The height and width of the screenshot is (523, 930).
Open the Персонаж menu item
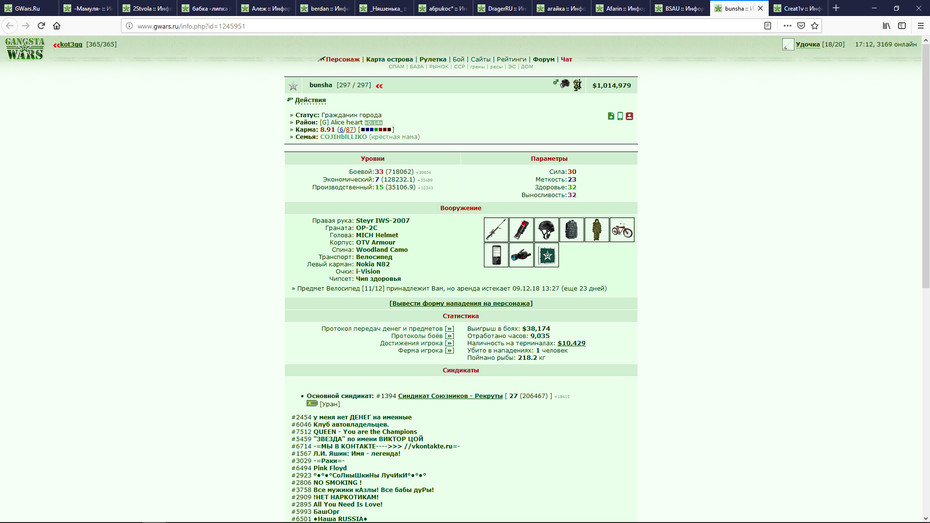click(342, 59)
